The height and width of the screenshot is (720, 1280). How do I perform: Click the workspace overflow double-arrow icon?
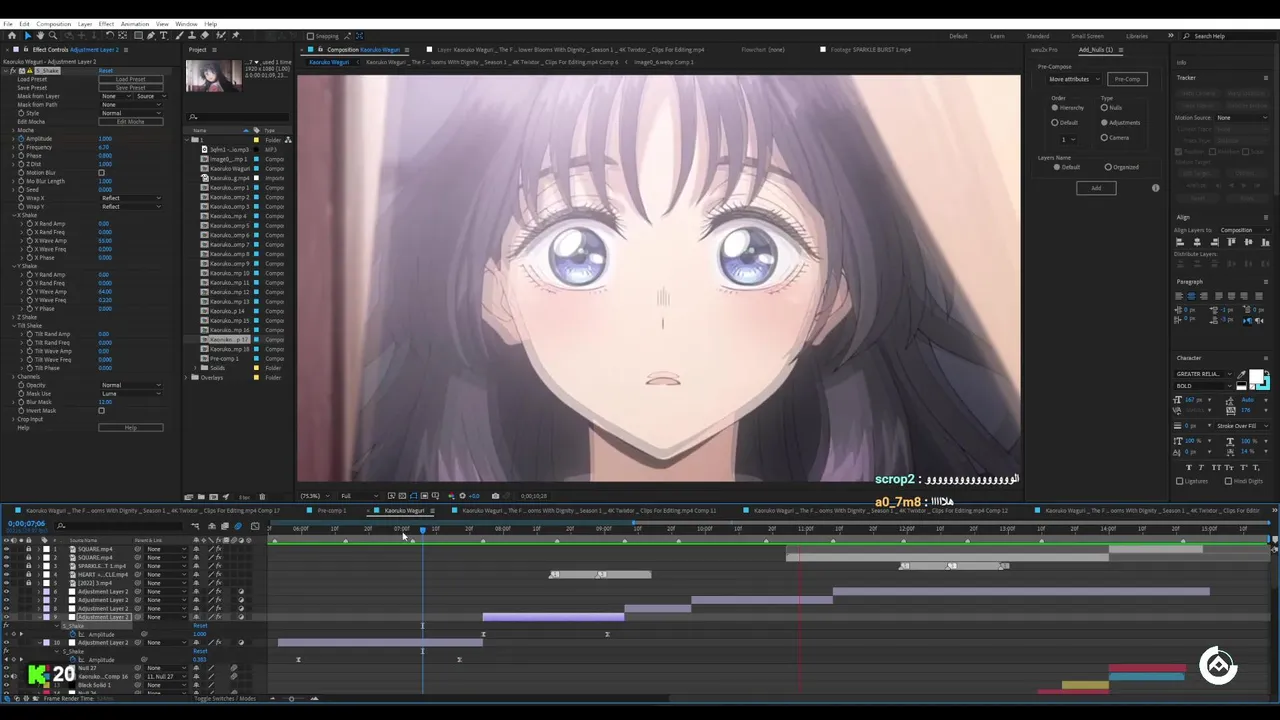(1171, 36)
